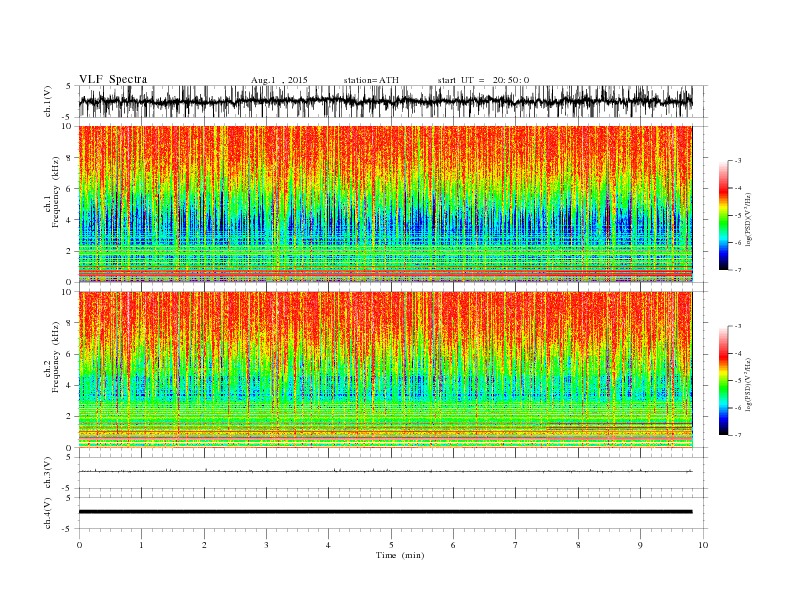This screenshot has height=612, width=792.
Task: Click inside the ch.2 spectrogram panel
Action: (385, 370)
